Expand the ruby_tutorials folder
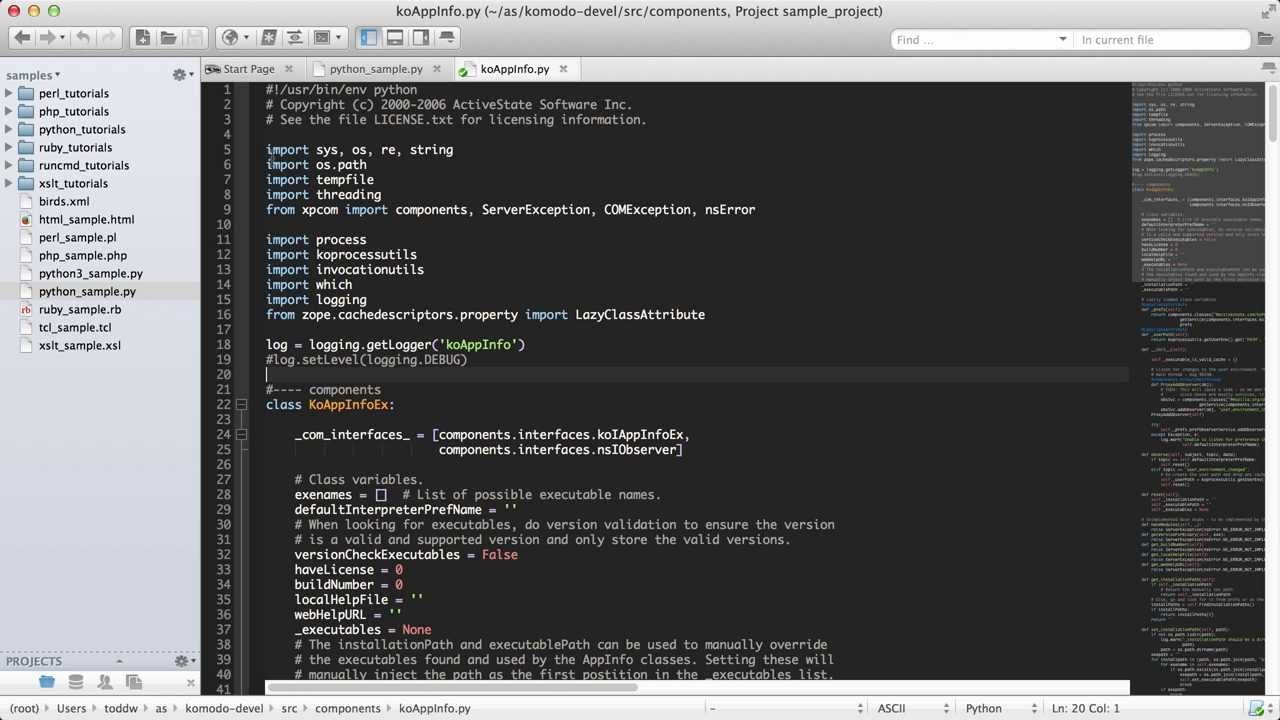 pyautogui.click(x=9, y=147)
